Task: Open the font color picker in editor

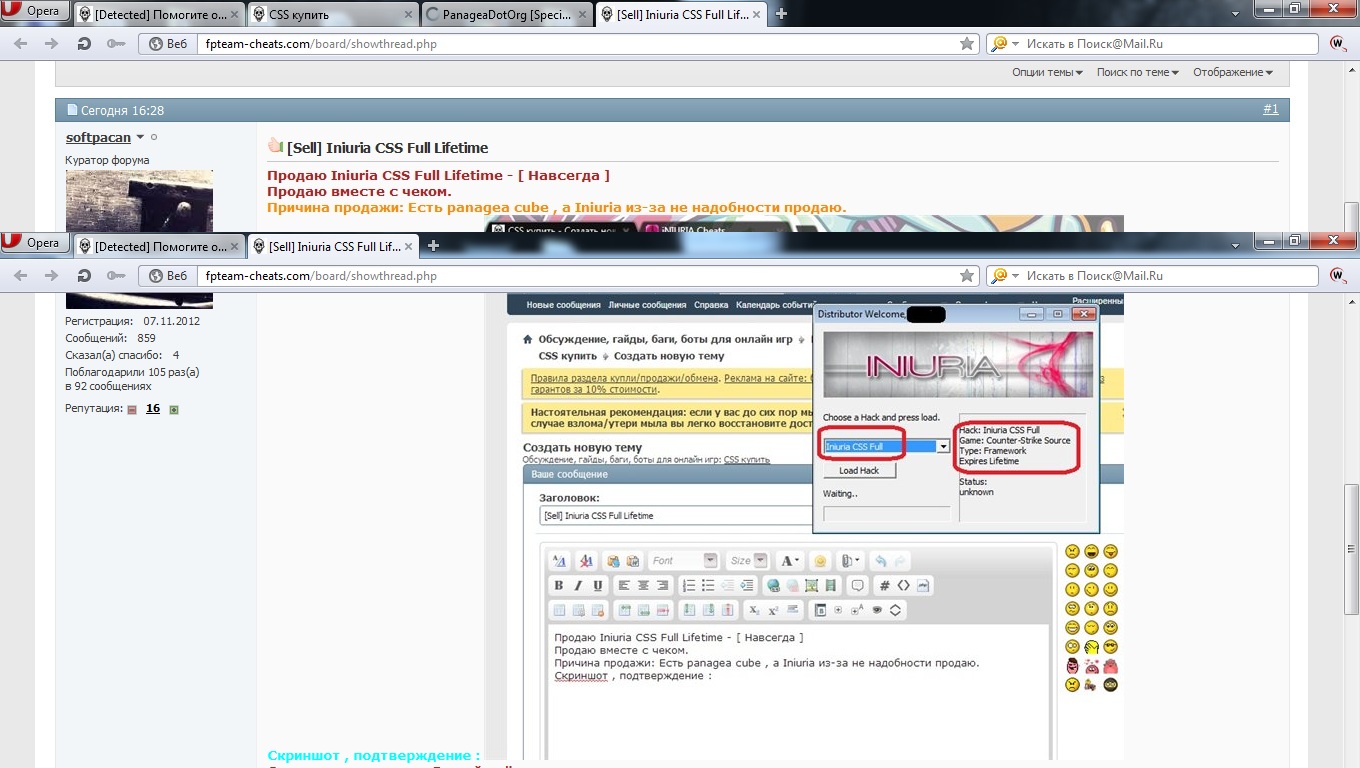Action: click(790, 561)
